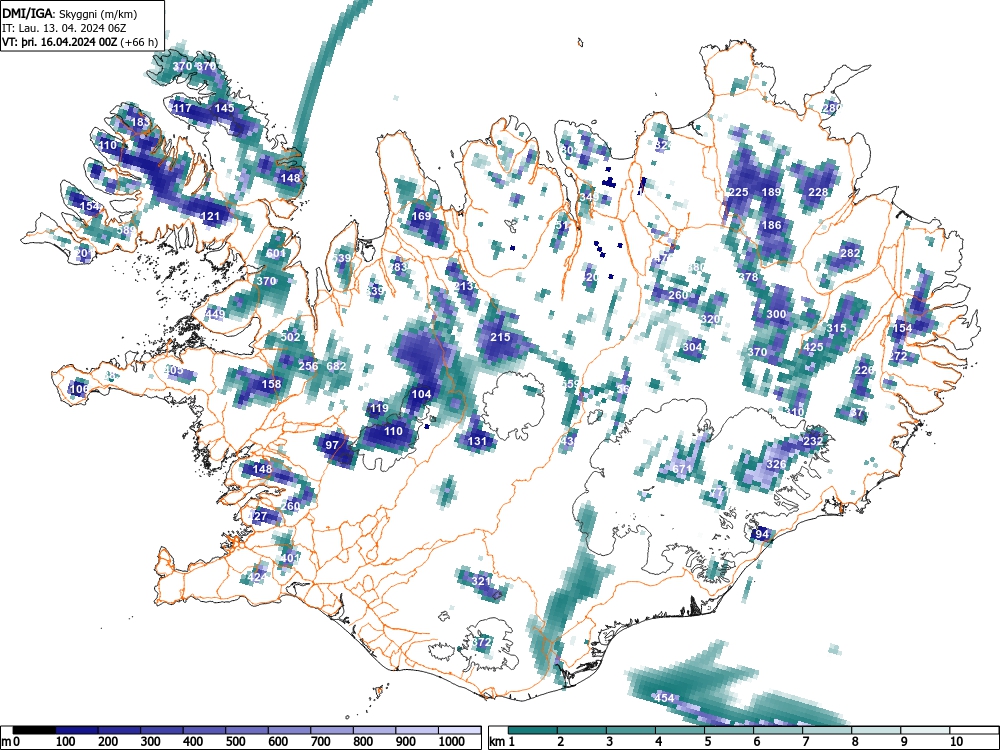Select the 186 value label
The image size is (1000, 750).
771,224
